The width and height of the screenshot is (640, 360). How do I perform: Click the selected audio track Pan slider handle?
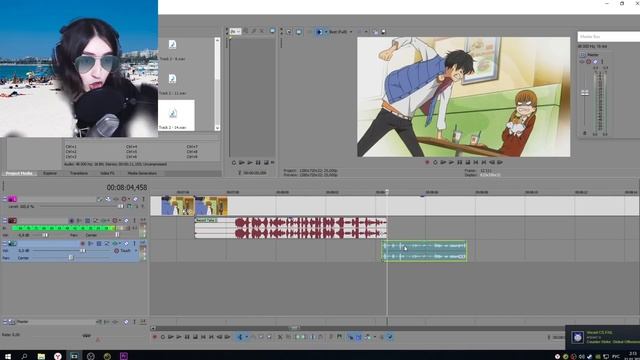(x=71, y=258)
